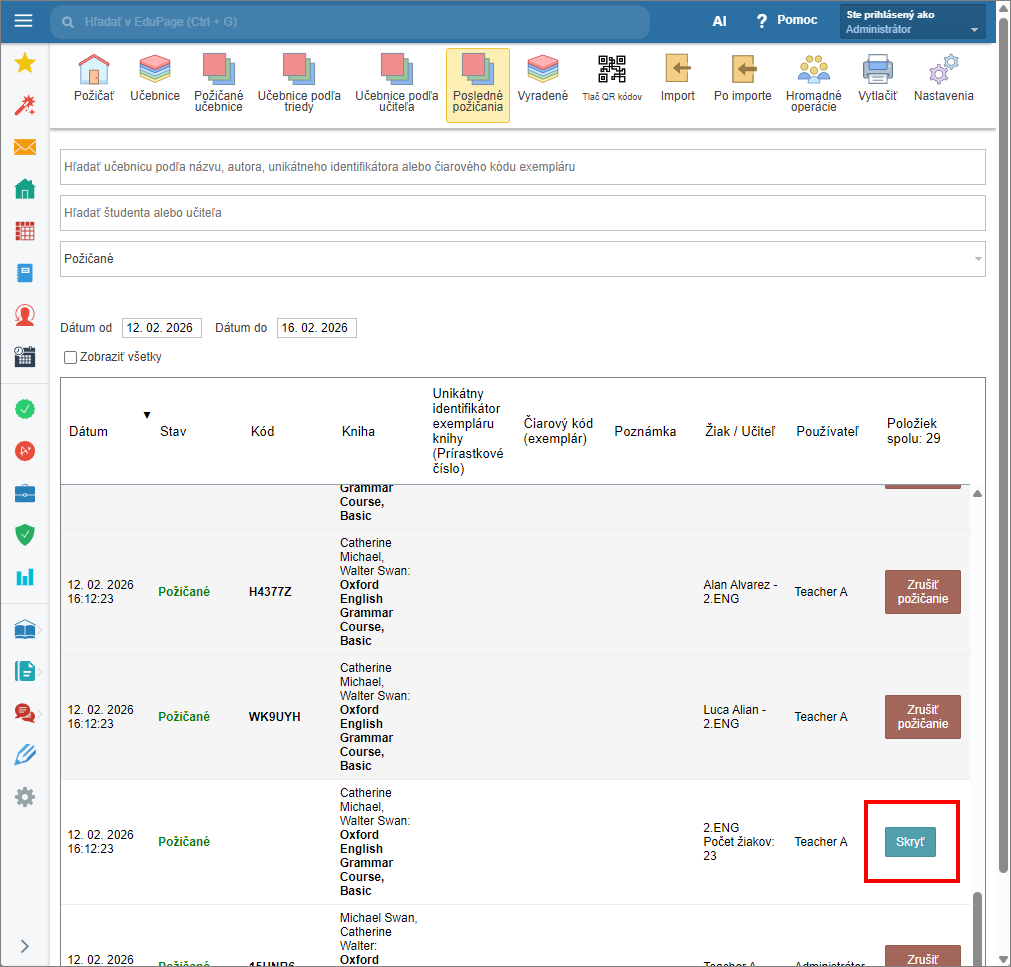Click the star favorites sidebar icon
This screenshot has width=1011, height=967.
[x=25, y=64]
